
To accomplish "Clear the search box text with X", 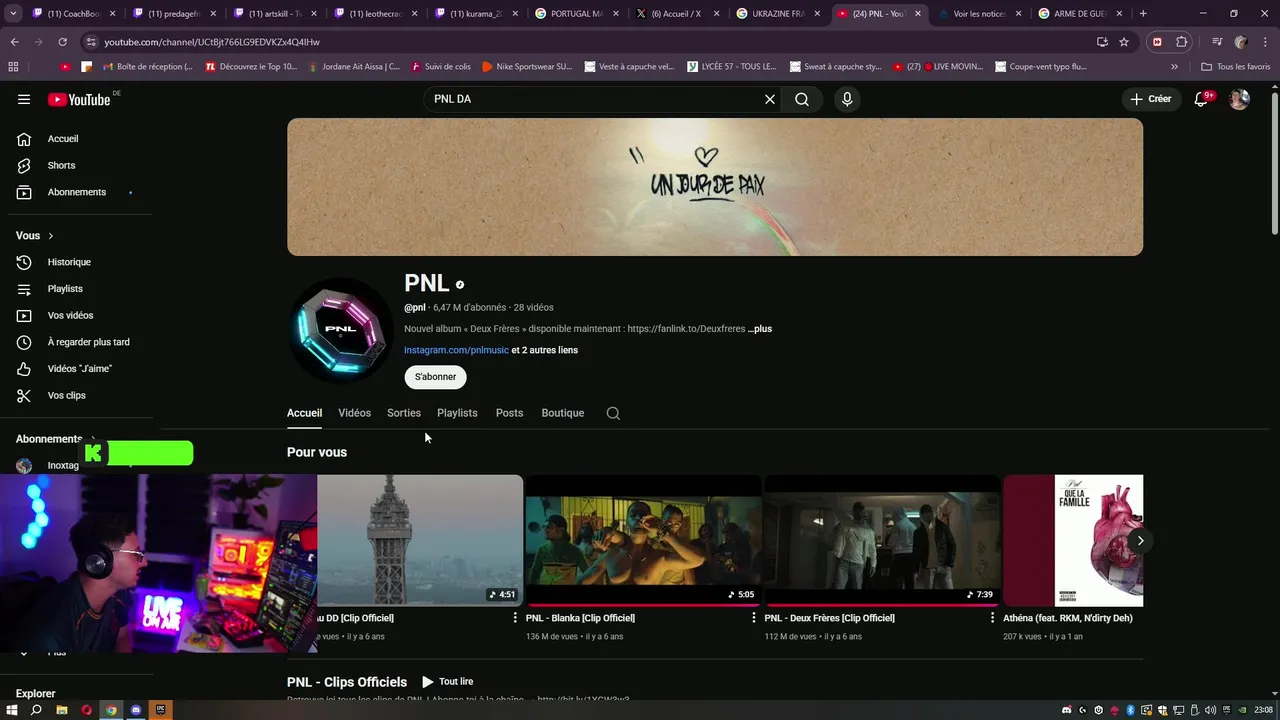I will click(x=770, y=99).
